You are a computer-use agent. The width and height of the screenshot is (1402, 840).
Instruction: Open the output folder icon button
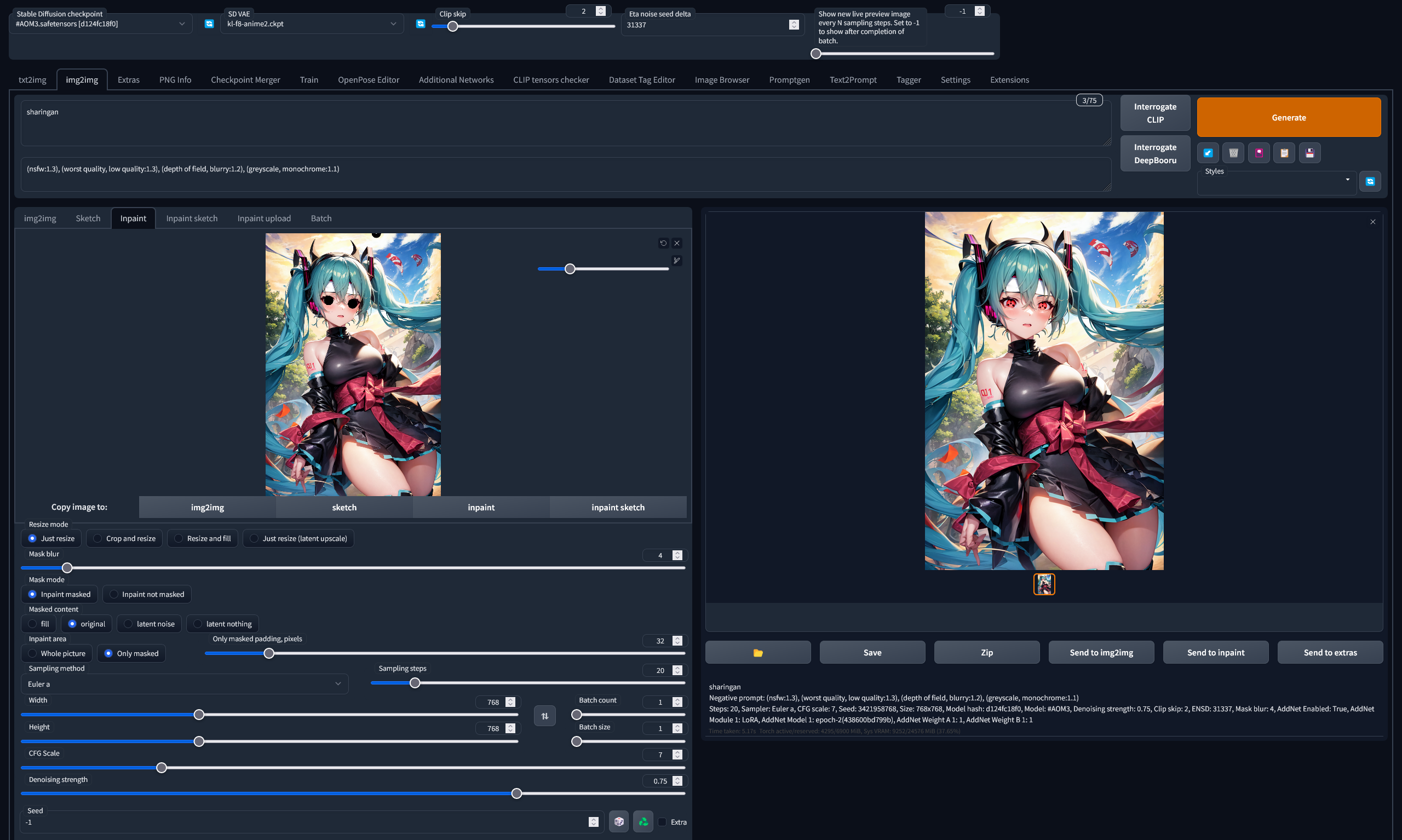point(758,653)
